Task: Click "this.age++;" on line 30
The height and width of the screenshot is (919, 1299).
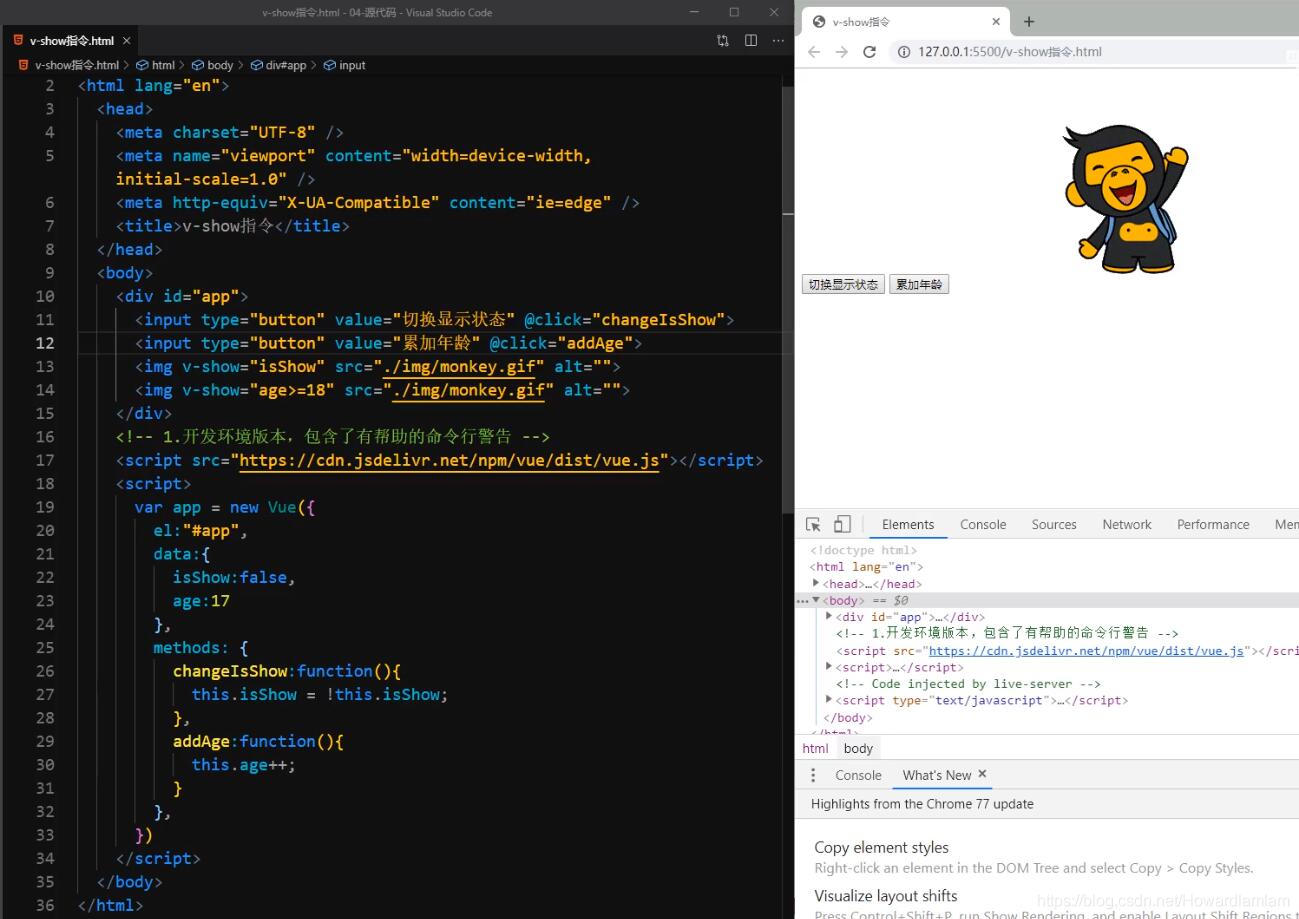Action: coord(244,765)
